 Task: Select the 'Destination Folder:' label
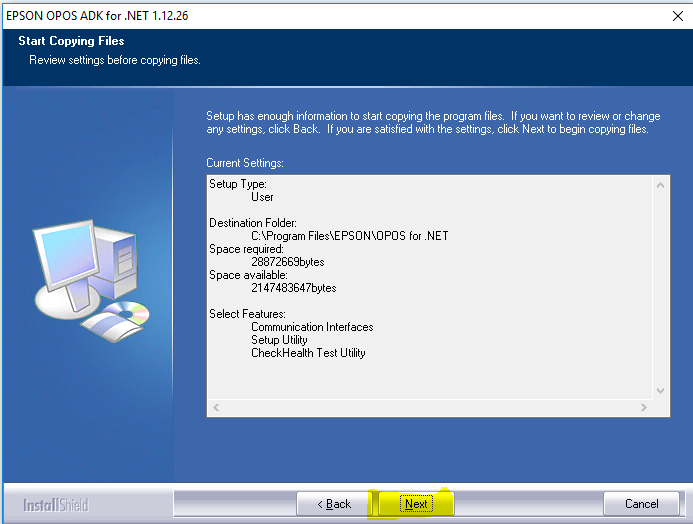(x=253, y=223)
